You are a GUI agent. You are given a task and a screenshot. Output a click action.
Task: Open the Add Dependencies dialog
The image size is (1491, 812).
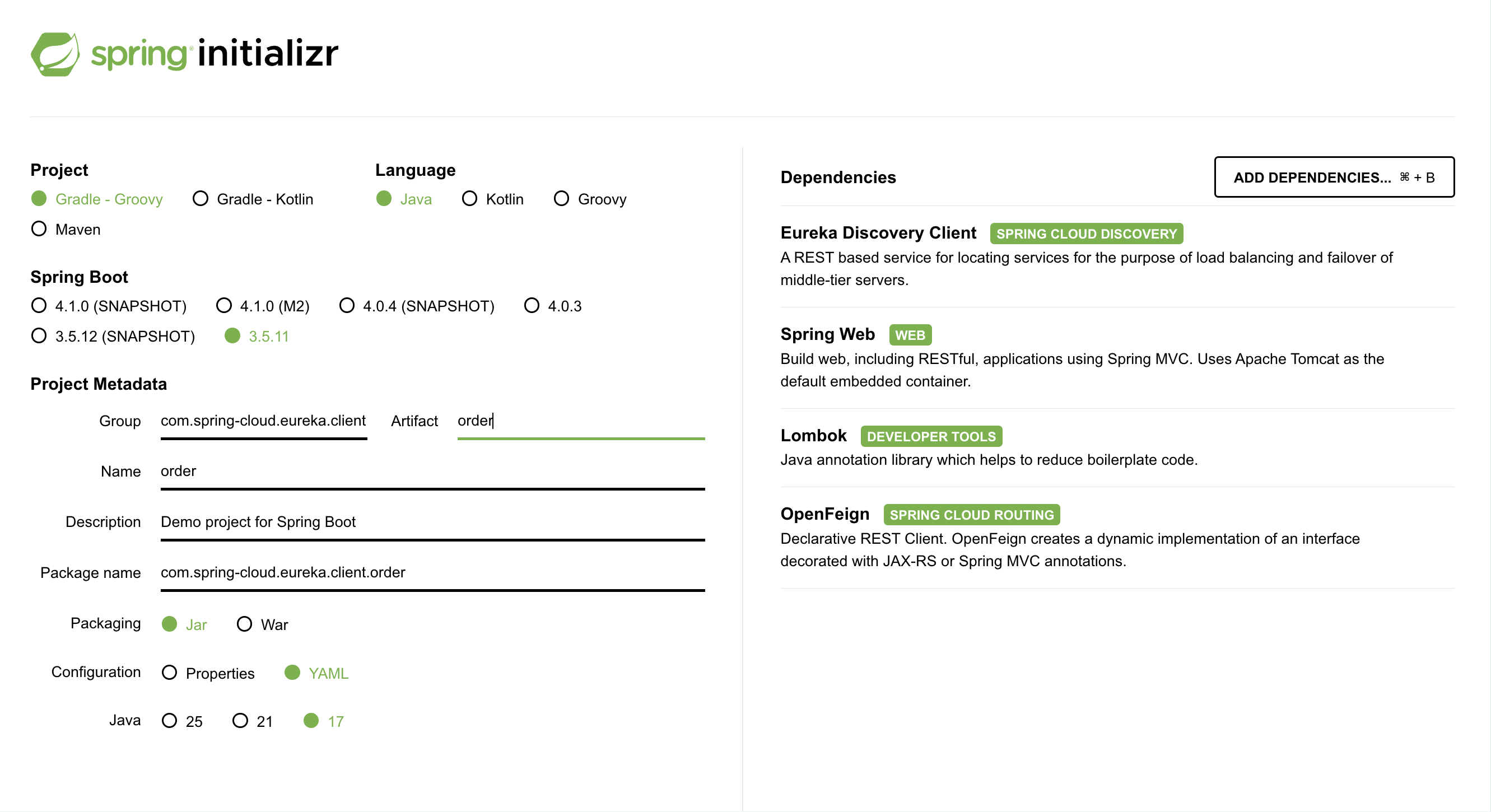tap(1334, 177)
